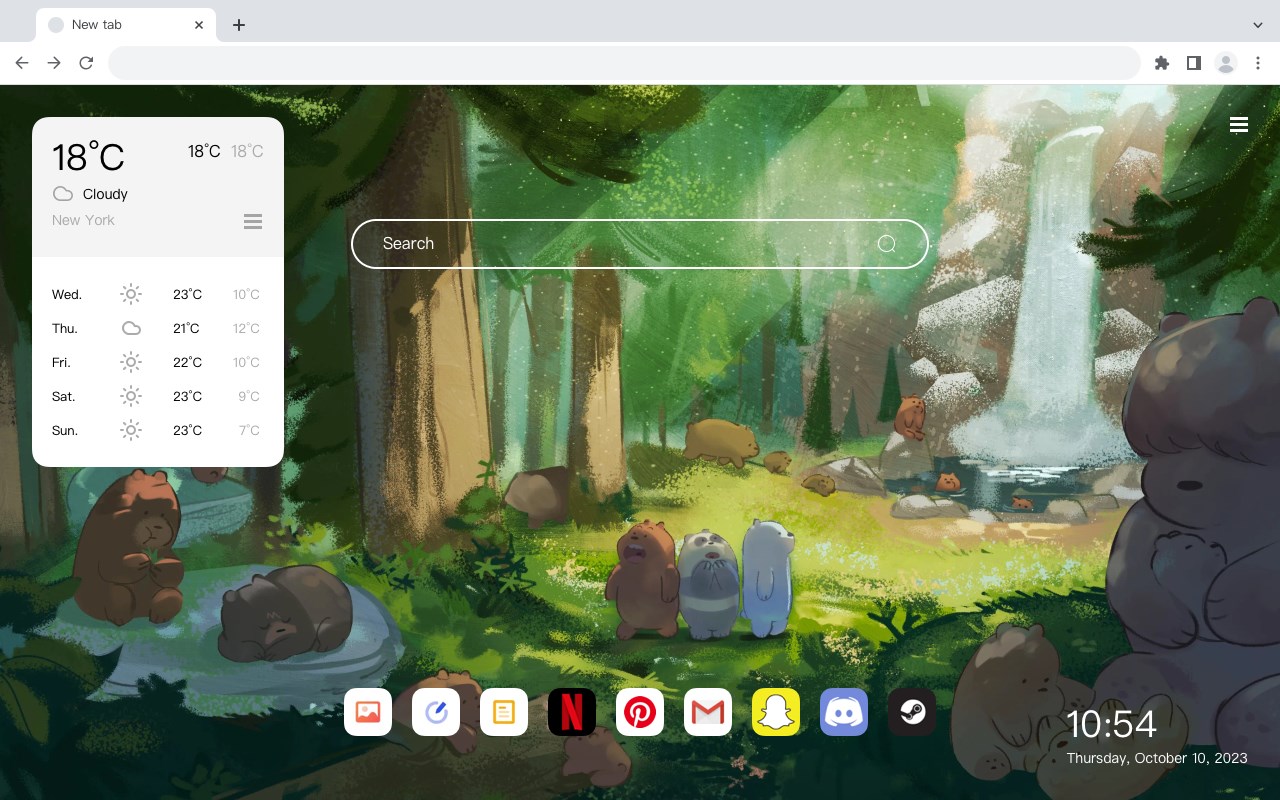Expand the tab search dropdown arrow
This screenshot has height=800, width=1280.
tap(1258, 25)
